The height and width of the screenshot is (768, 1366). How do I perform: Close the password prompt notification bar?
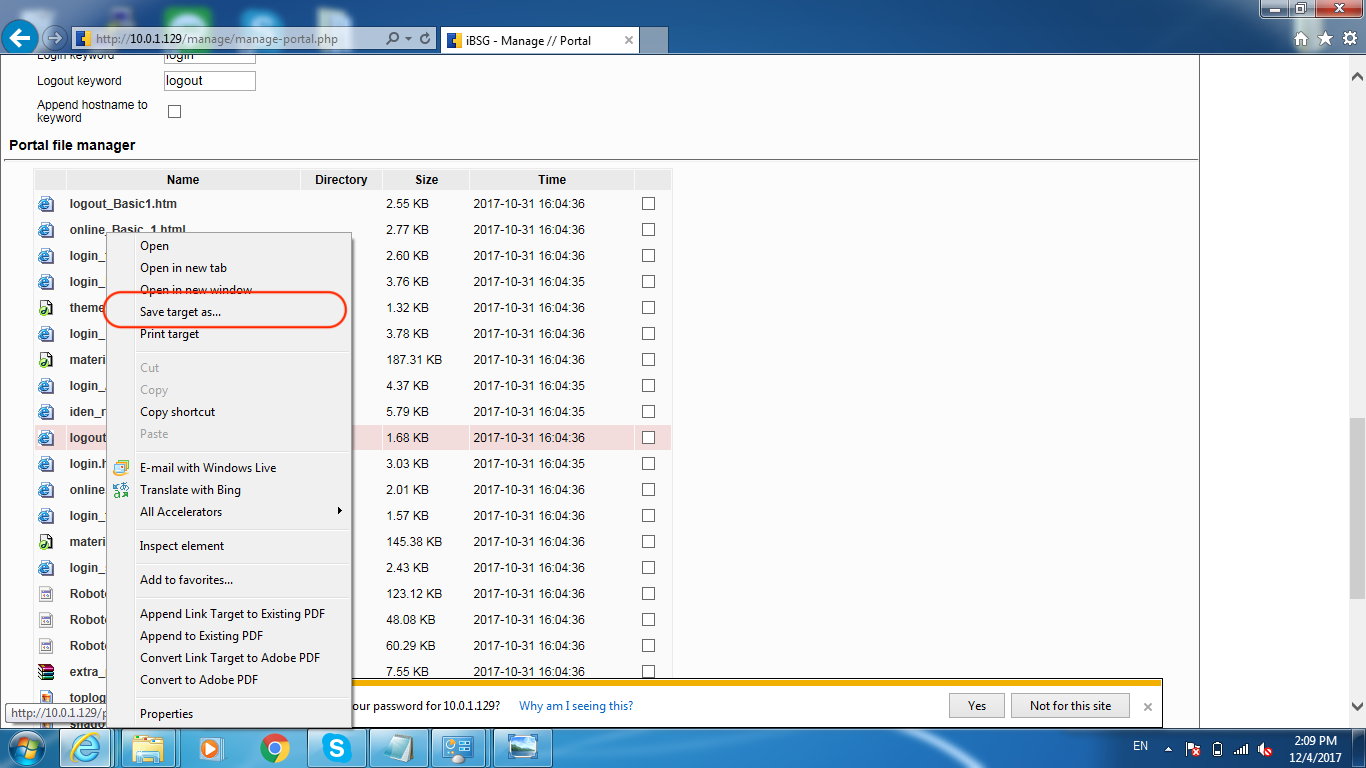(1148, 706)
